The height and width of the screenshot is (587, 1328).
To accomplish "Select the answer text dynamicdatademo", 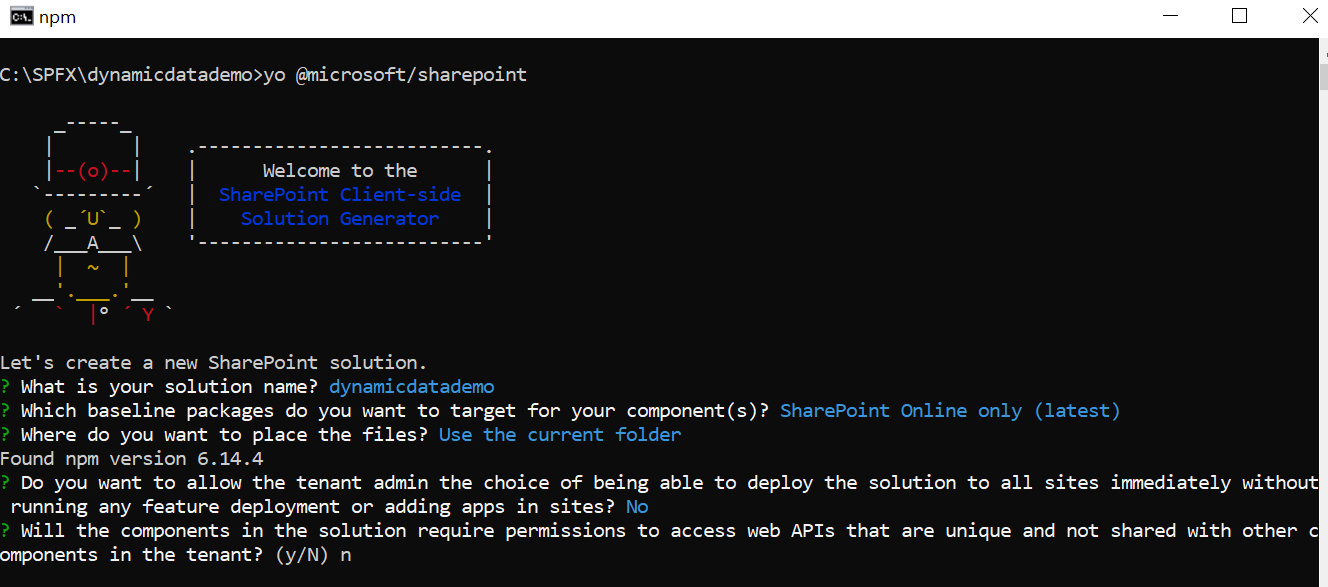I will point(411,386).
